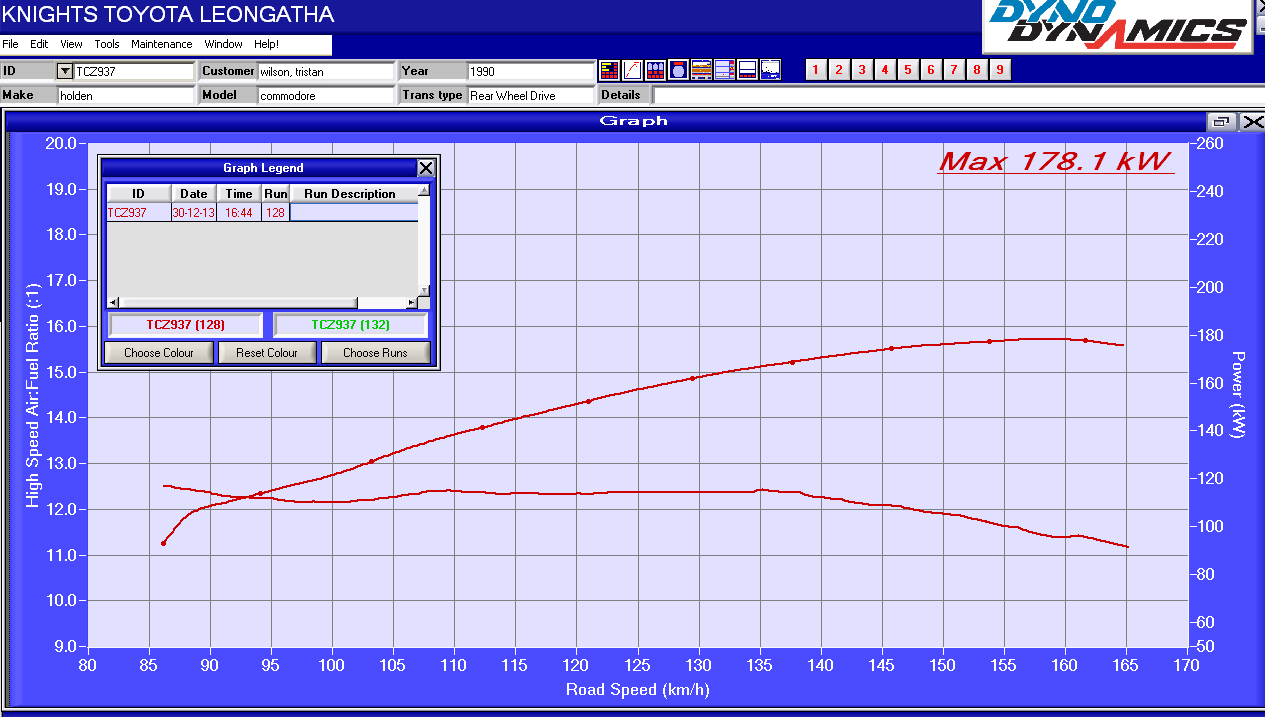Select the 30-12-13 date cell
This screenshot has width=1265, height=717.
click(194, 213)
